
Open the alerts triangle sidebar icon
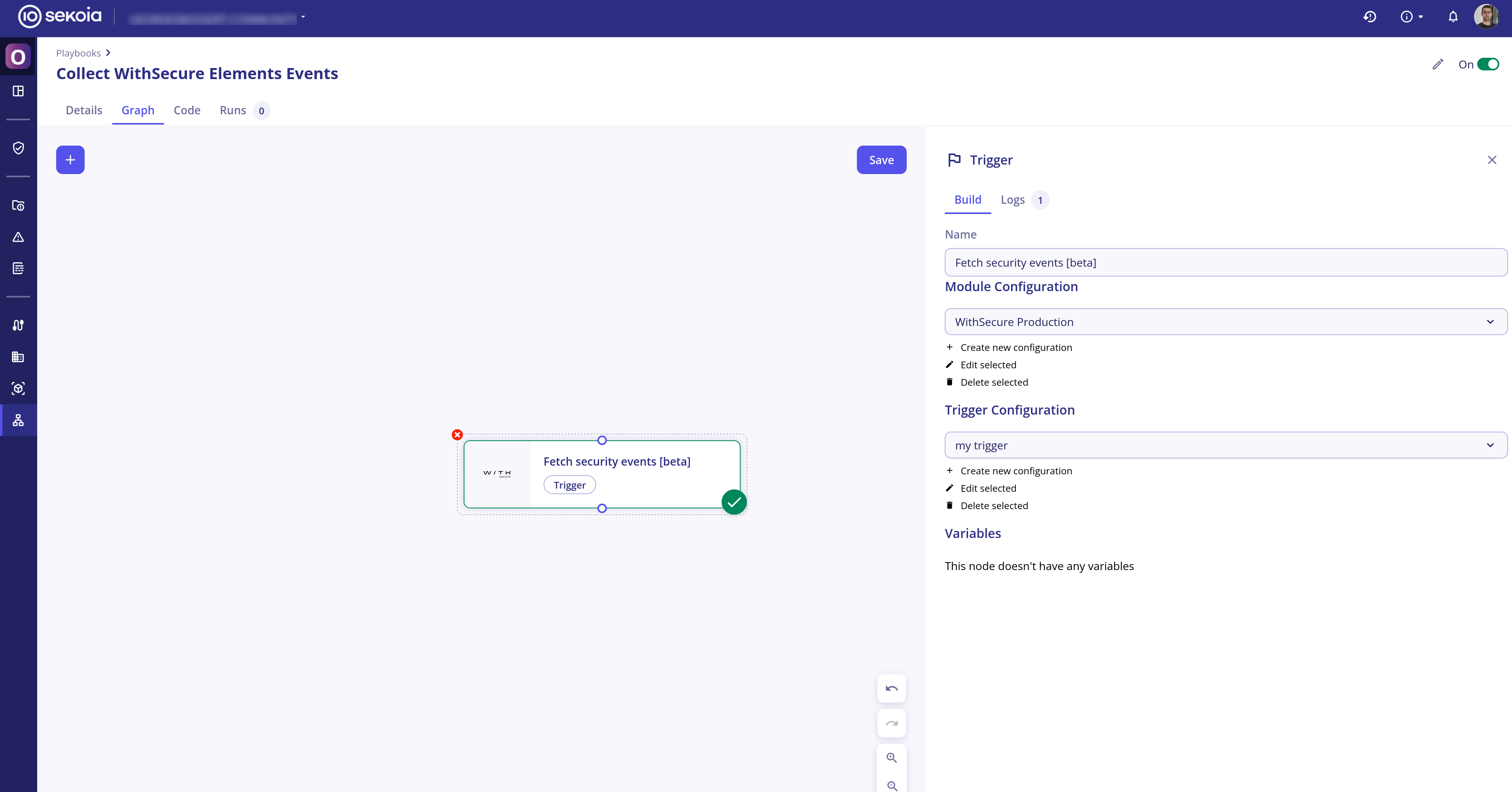[x=18, y=237]
